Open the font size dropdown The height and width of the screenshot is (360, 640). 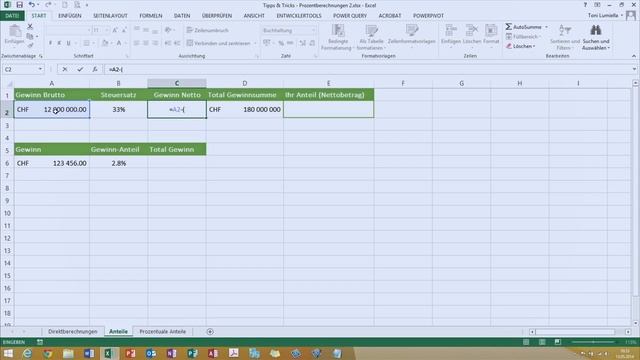click(107, 30)
